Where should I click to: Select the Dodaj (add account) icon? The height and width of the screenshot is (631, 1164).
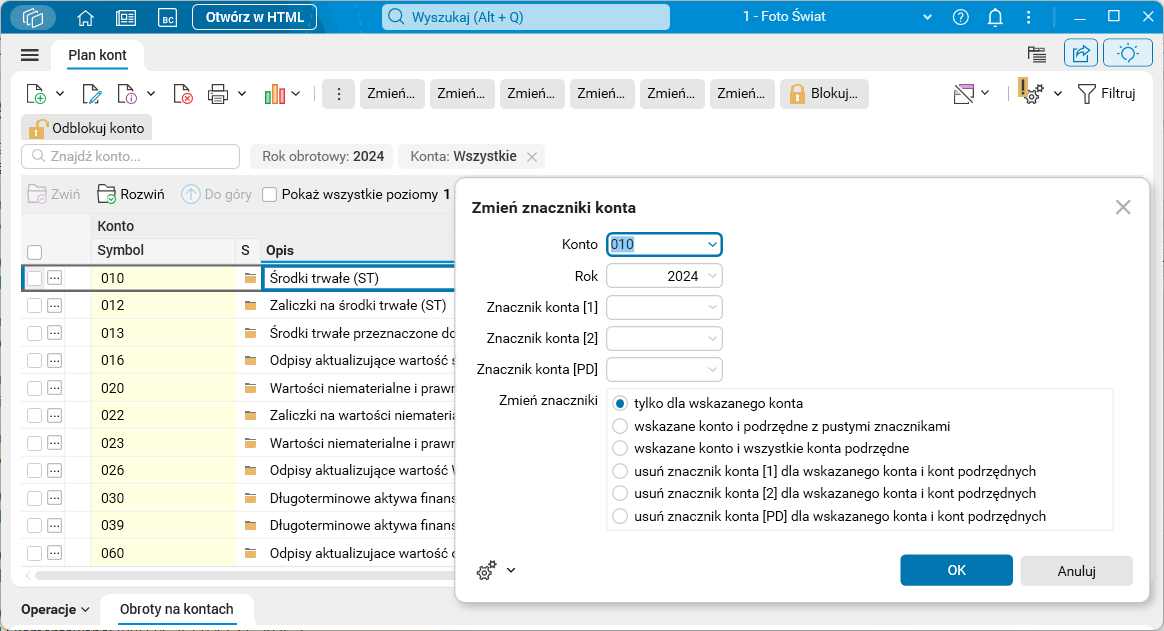click(x=38, y=93)
